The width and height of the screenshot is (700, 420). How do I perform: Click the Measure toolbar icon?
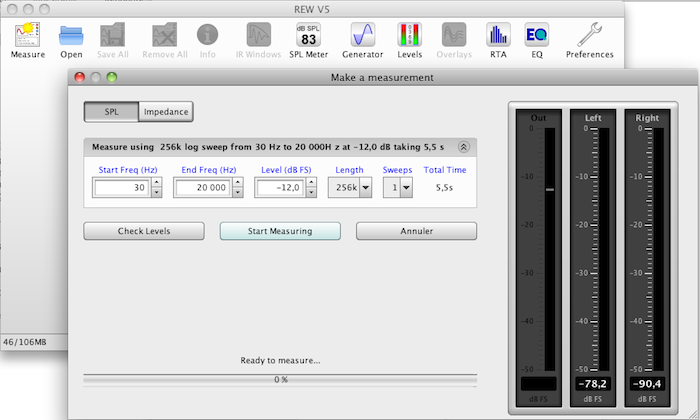click(28, 41)
